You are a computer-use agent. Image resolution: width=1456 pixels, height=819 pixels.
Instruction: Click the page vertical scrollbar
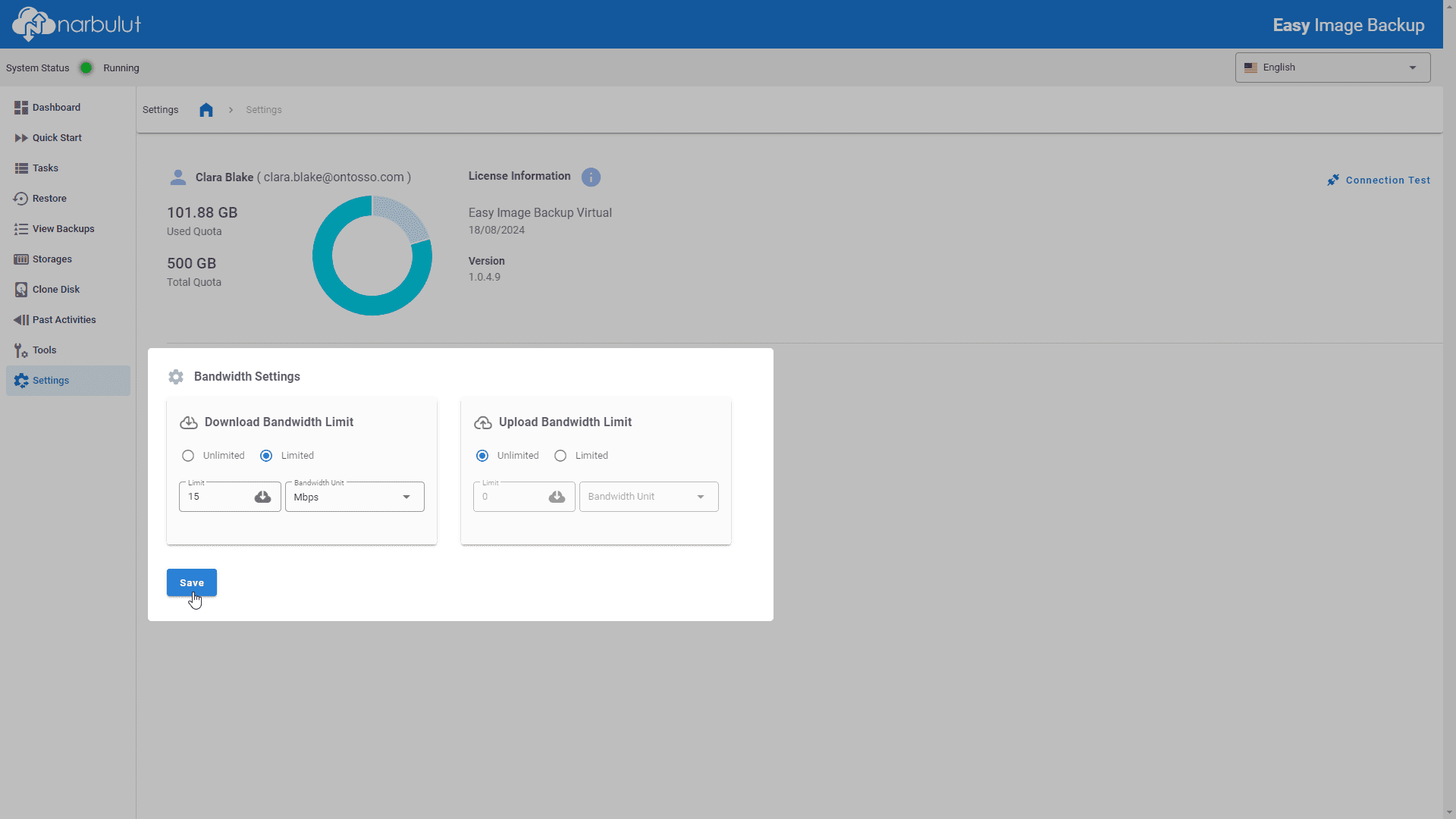click(x=1449, y=409)
